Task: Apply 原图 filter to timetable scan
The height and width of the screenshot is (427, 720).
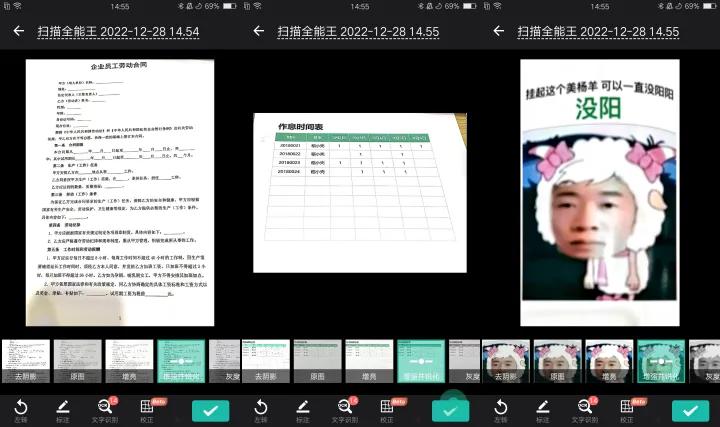Action: 317,362
